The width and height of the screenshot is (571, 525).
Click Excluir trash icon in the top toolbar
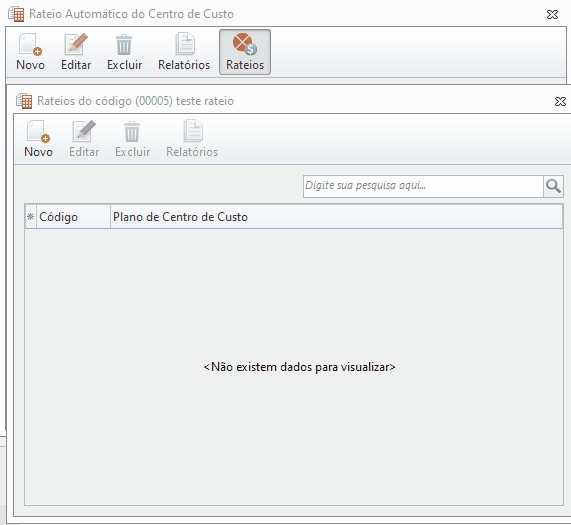point(124,52)
